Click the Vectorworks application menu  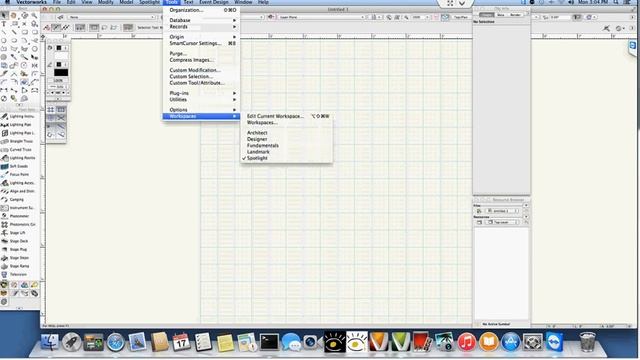[31, 2]
